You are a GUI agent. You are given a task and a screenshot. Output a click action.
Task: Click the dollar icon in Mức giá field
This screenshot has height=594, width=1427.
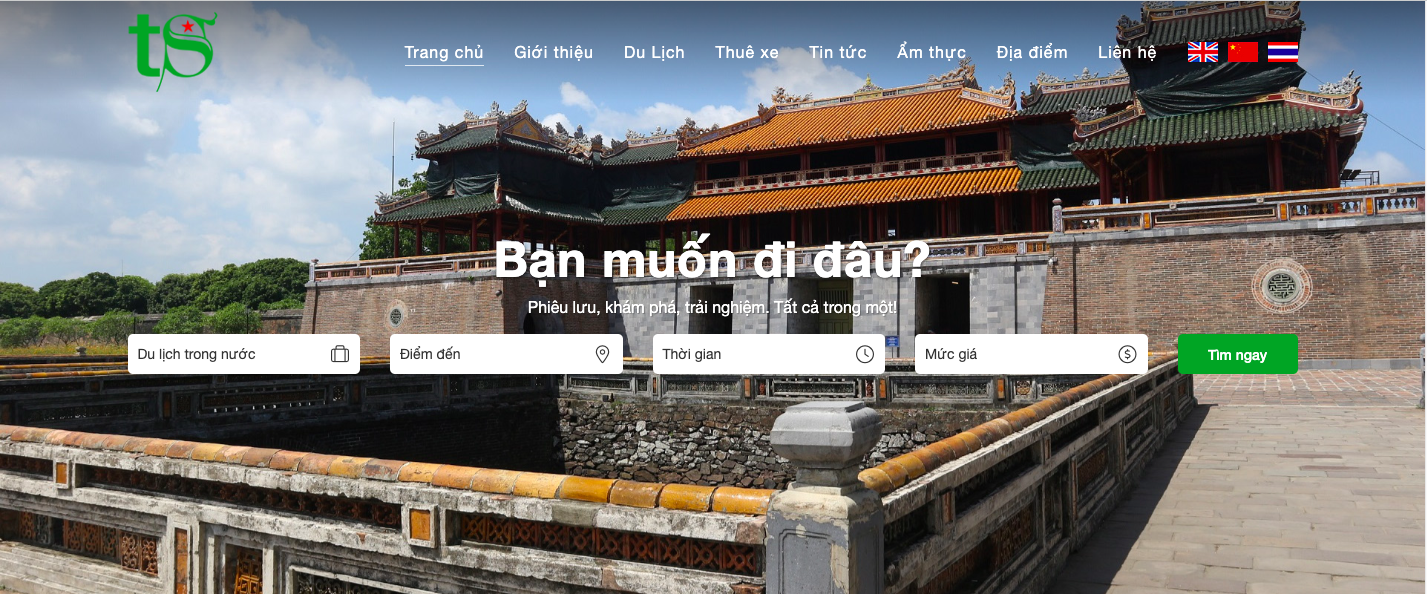tap(1127, 354)
